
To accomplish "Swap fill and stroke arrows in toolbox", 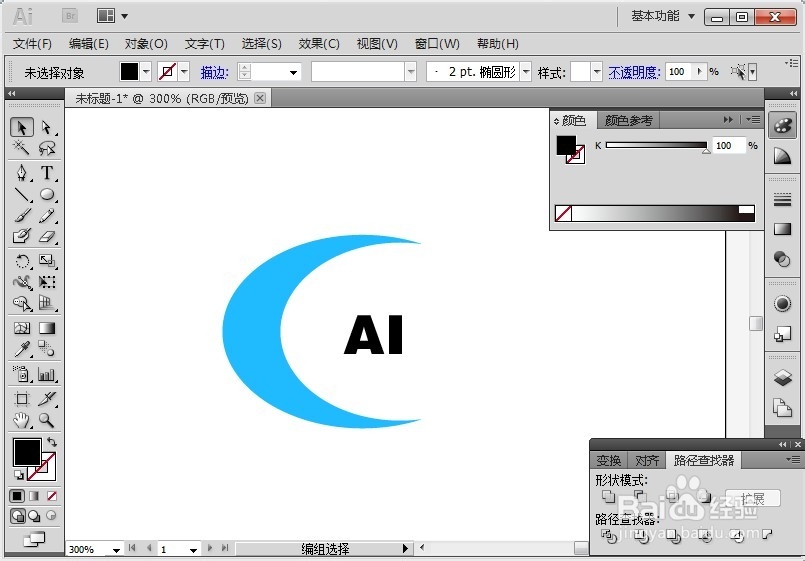I will coord(51,441).
